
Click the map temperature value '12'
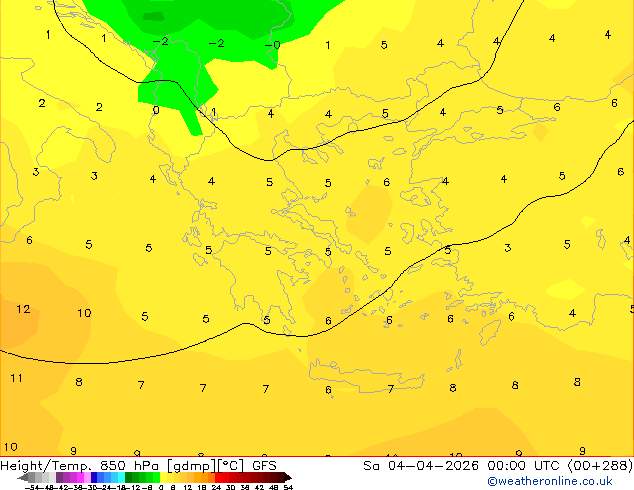(23, 309)
